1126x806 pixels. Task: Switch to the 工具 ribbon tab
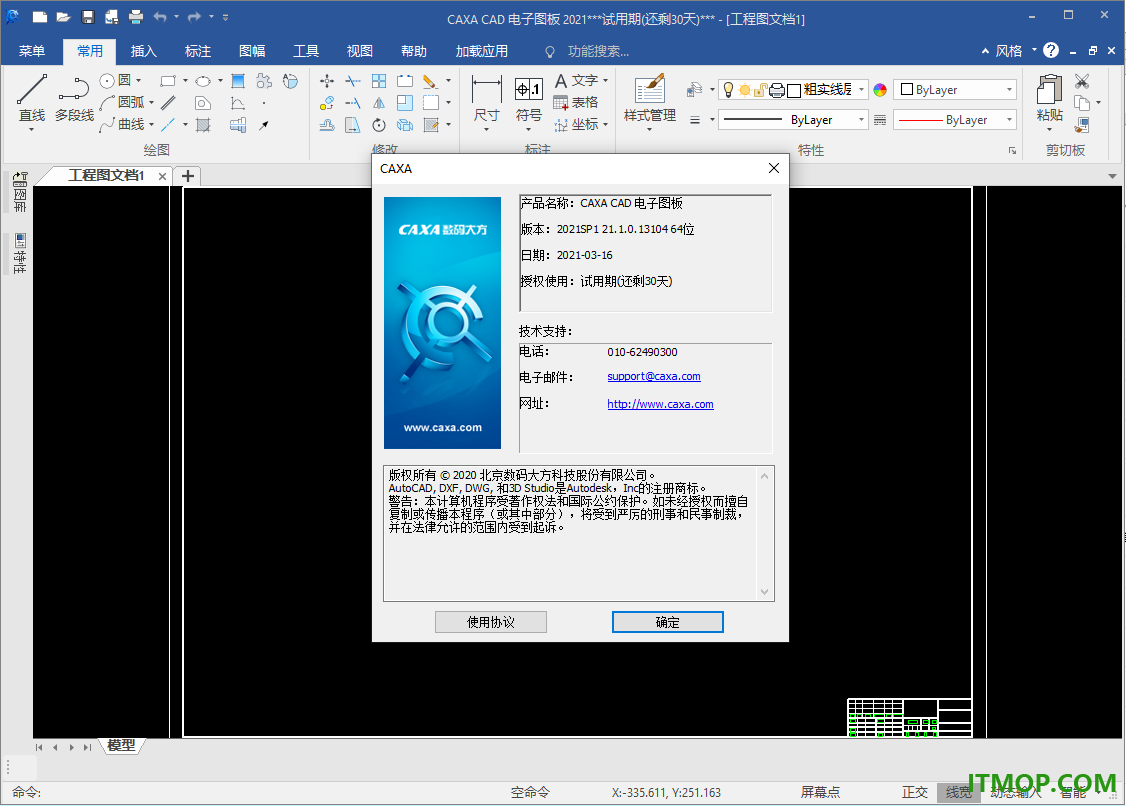click(306, 51)
